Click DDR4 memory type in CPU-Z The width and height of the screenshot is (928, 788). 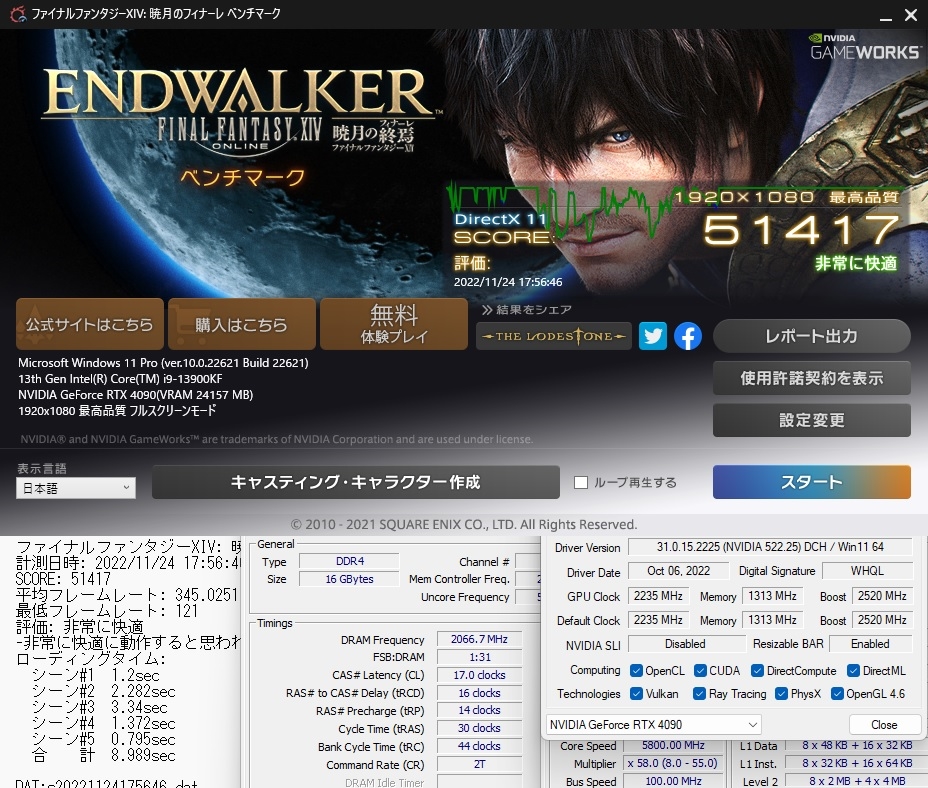(x=349, y=561)
